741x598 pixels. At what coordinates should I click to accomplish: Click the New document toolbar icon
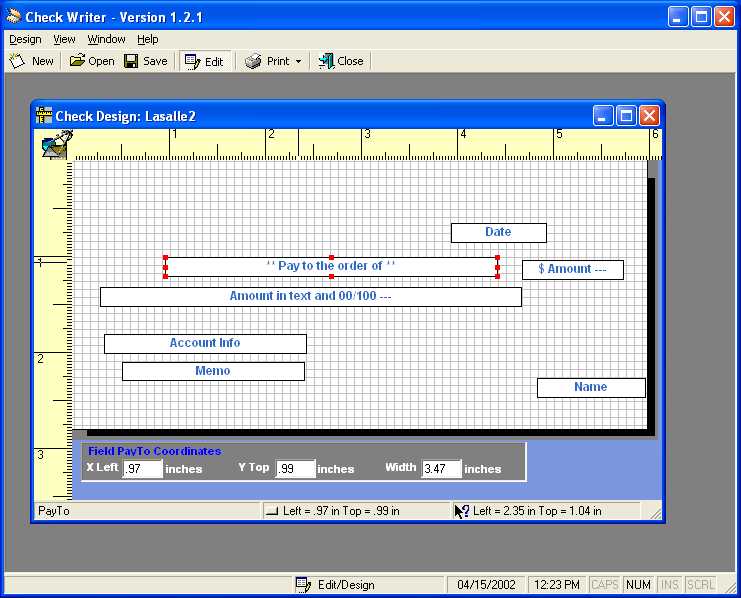(17, 61)
